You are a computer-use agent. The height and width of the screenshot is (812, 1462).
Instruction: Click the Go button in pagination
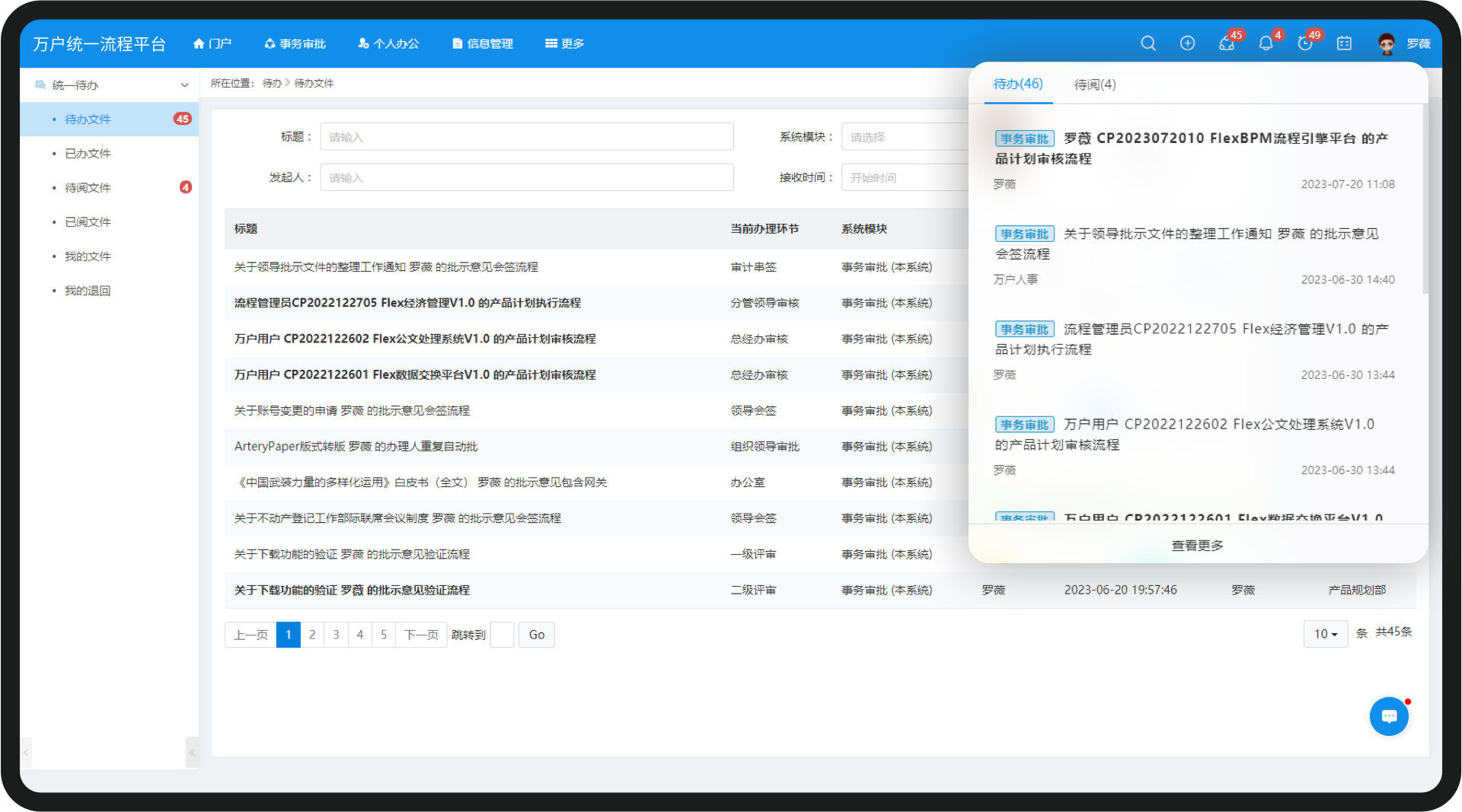537,635
